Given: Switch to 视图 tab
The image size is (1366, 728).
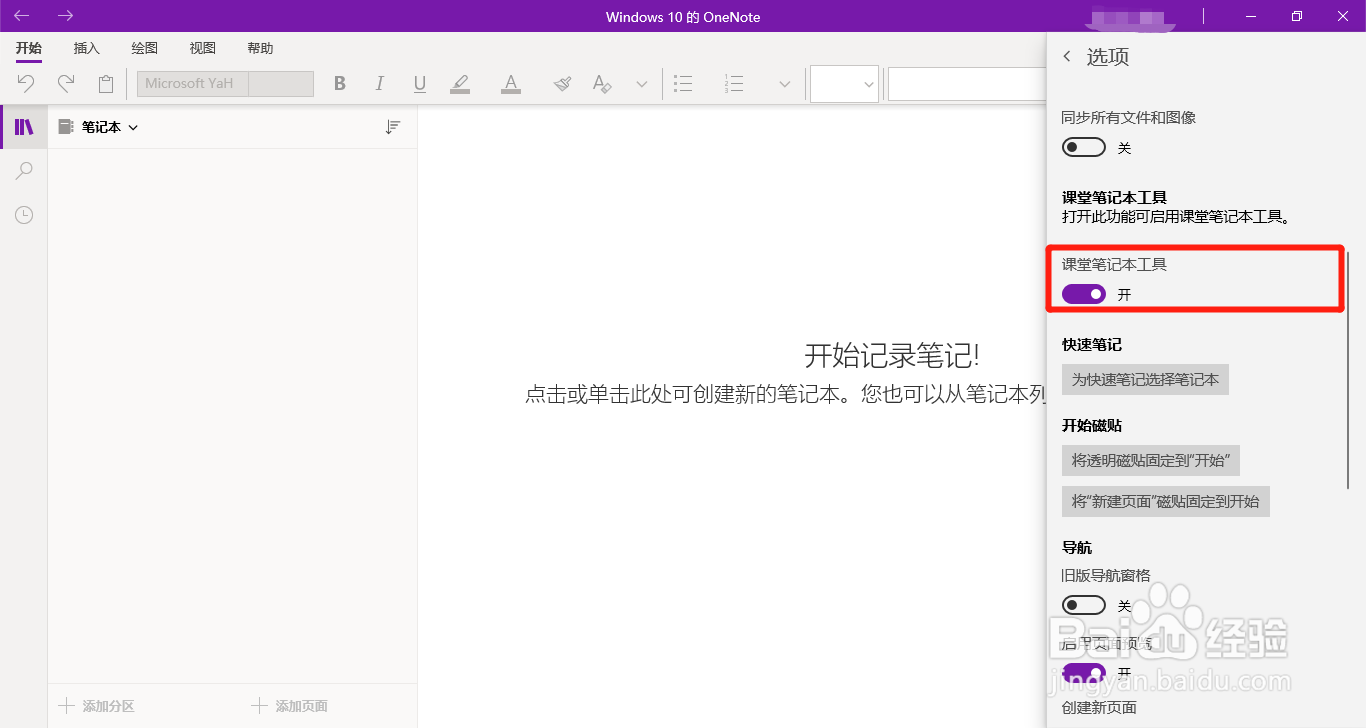Looking at the screenshot, I should click(203, 48).
